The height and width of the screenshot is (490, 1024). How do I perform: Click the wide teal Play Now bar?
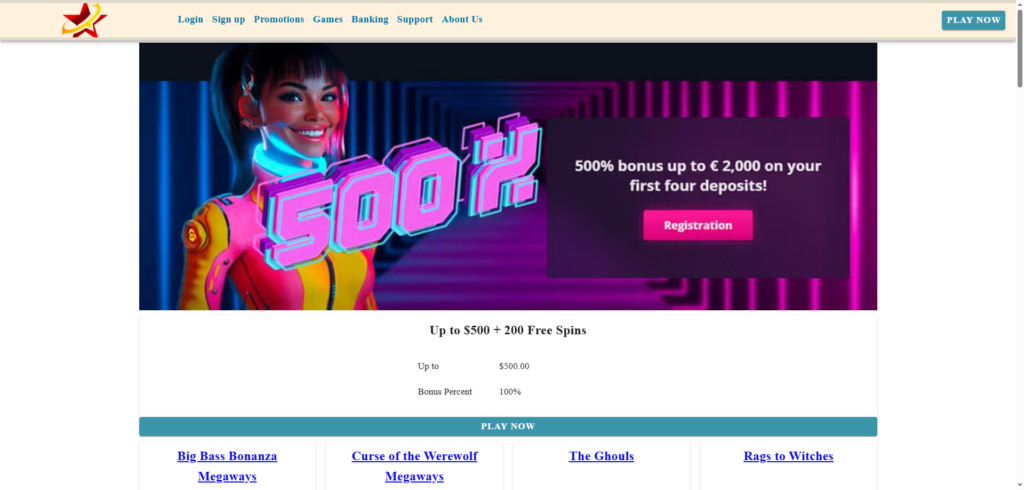pyautogui.click(x=508, y=427)
